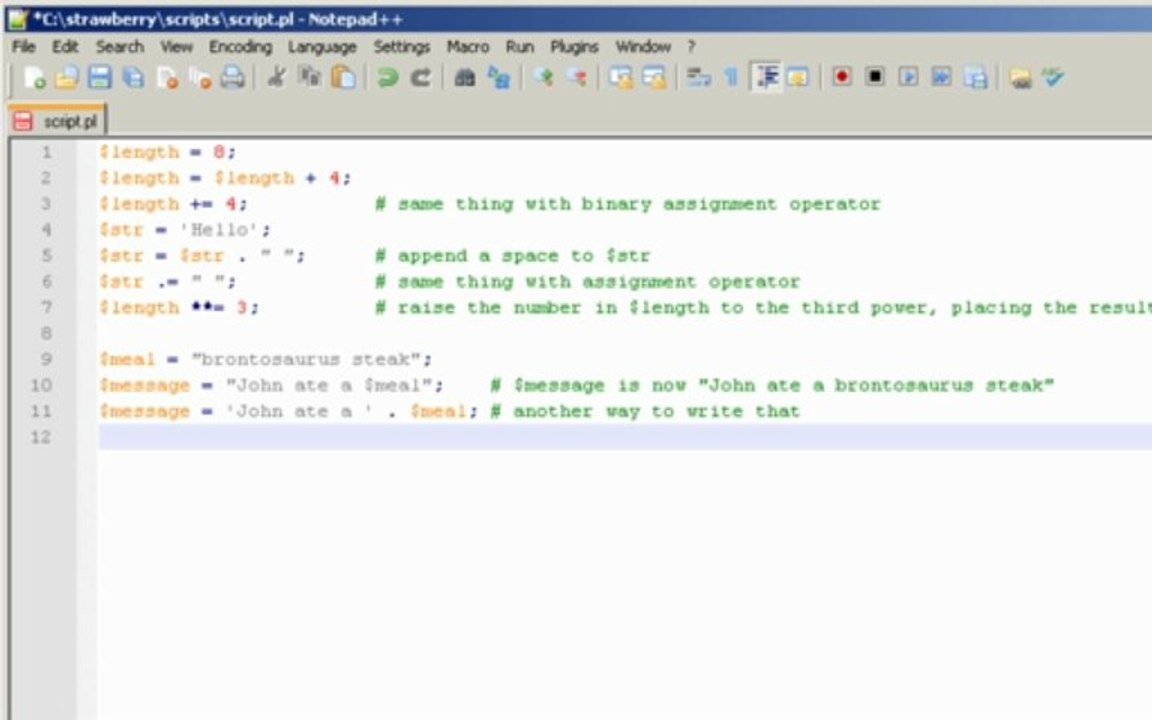Cut selection with the scissors icon
The width and height of the screenshot is (1152, 720).
click(276, 77)
